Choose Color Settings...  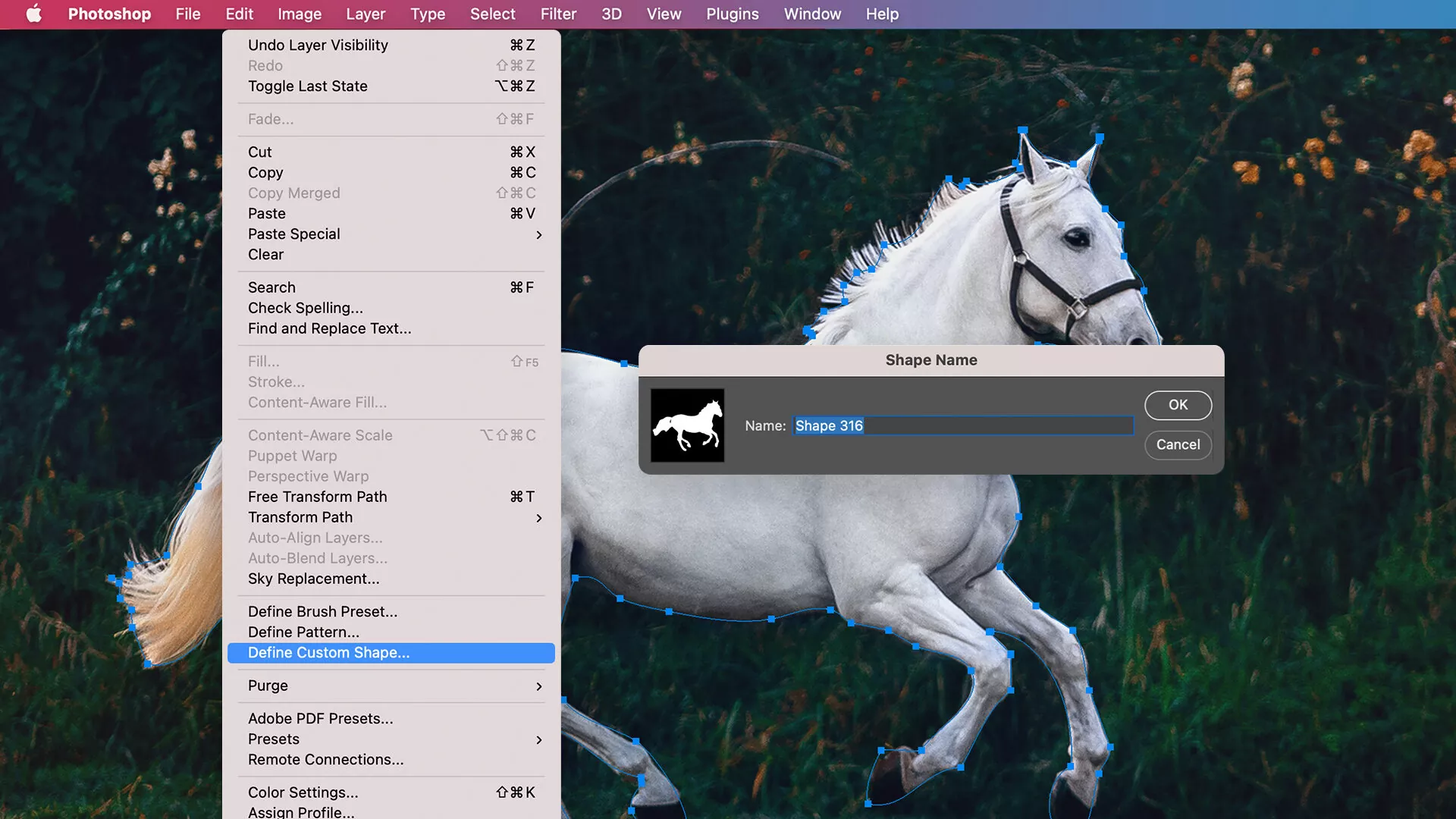pyautogui.click(x=391, y=792)
